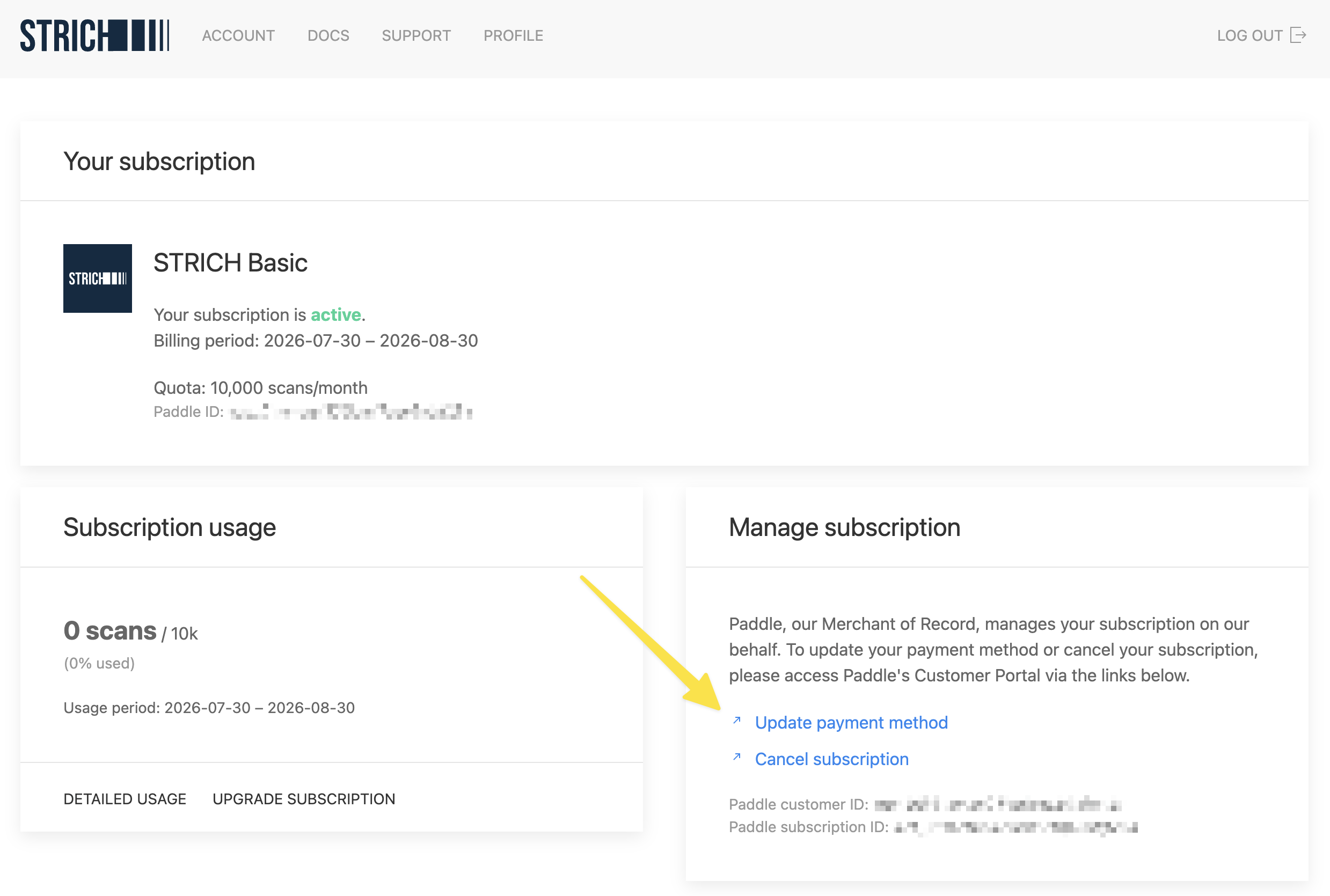Log out via the LOG OUT link
Screen dimensions: 1330x896
coord(1249,35)
